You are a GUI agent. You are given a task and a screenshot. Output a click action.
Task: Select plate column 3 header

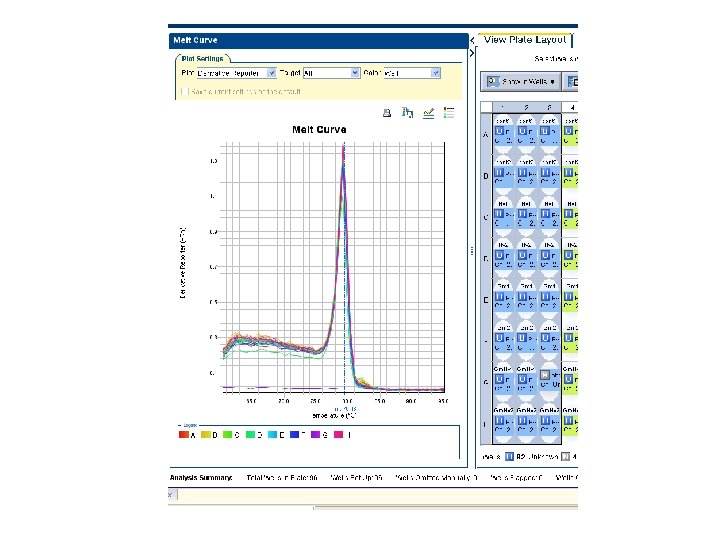549,107
